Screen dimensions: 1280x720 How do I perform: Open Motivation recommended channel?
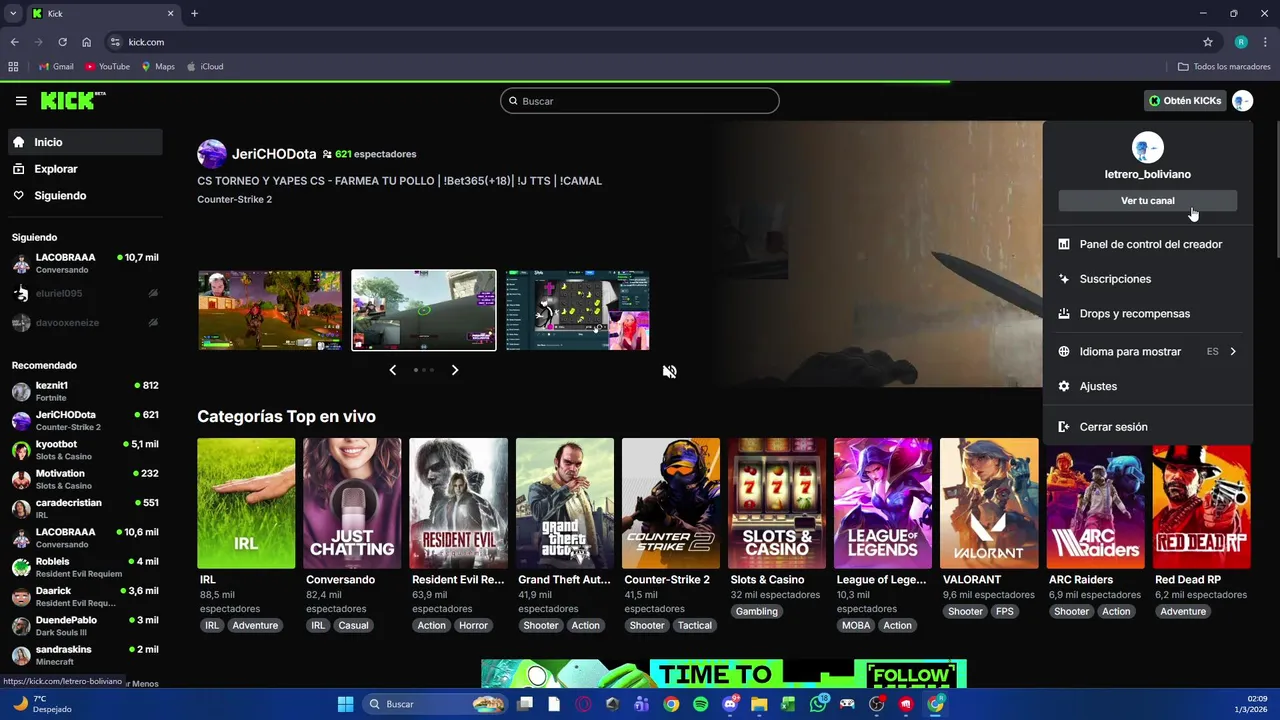coord(85,479)
